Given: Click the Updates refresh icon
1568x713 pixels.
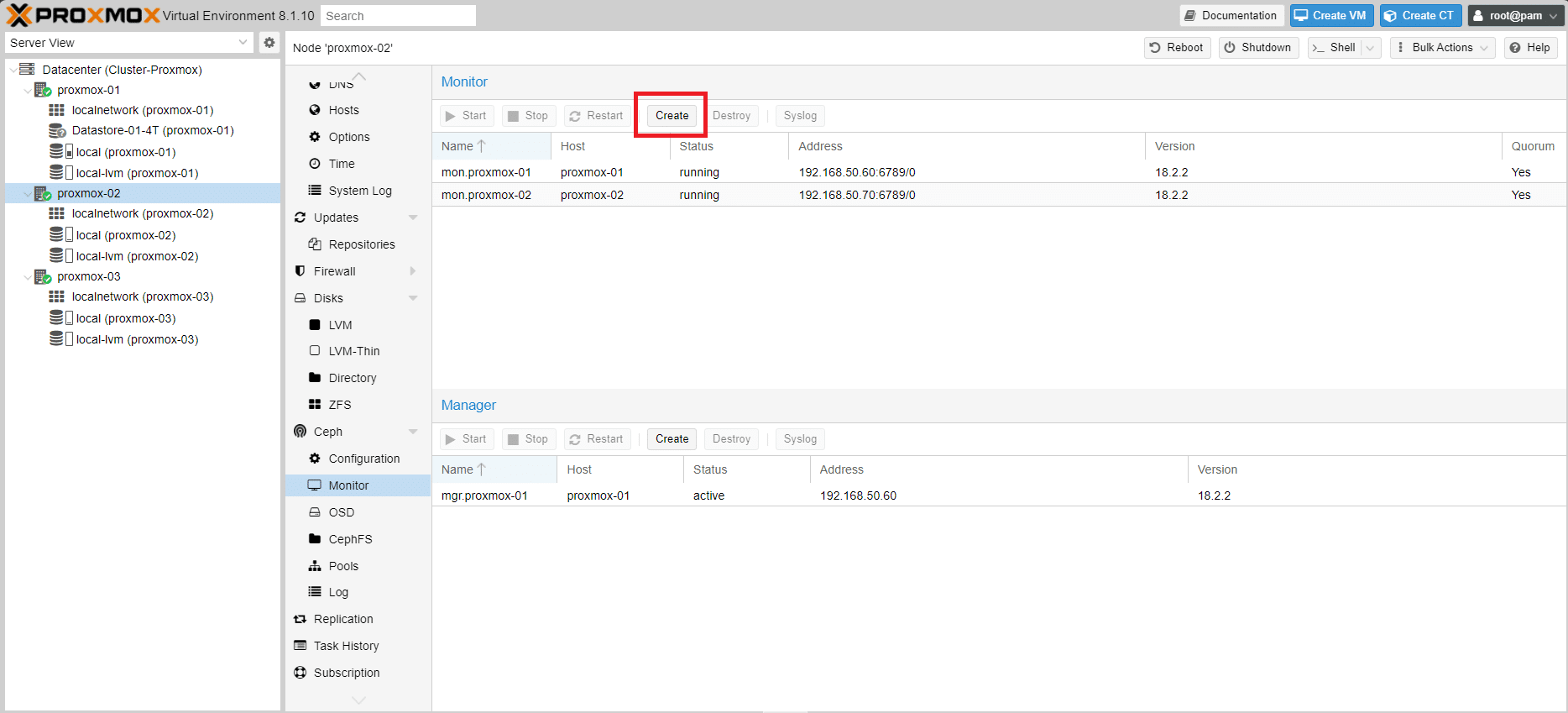Looking at the screenshot, I should (x=300, y=218).
